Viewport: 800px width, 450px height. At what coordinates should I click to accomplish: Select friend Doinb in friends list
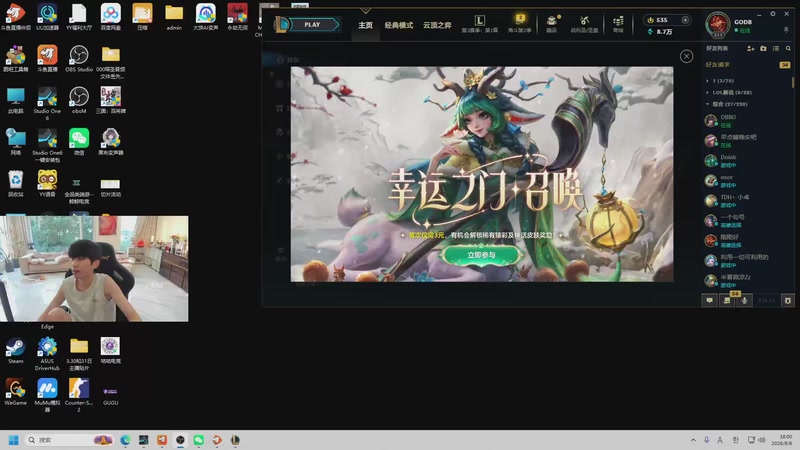coord(747,161)
